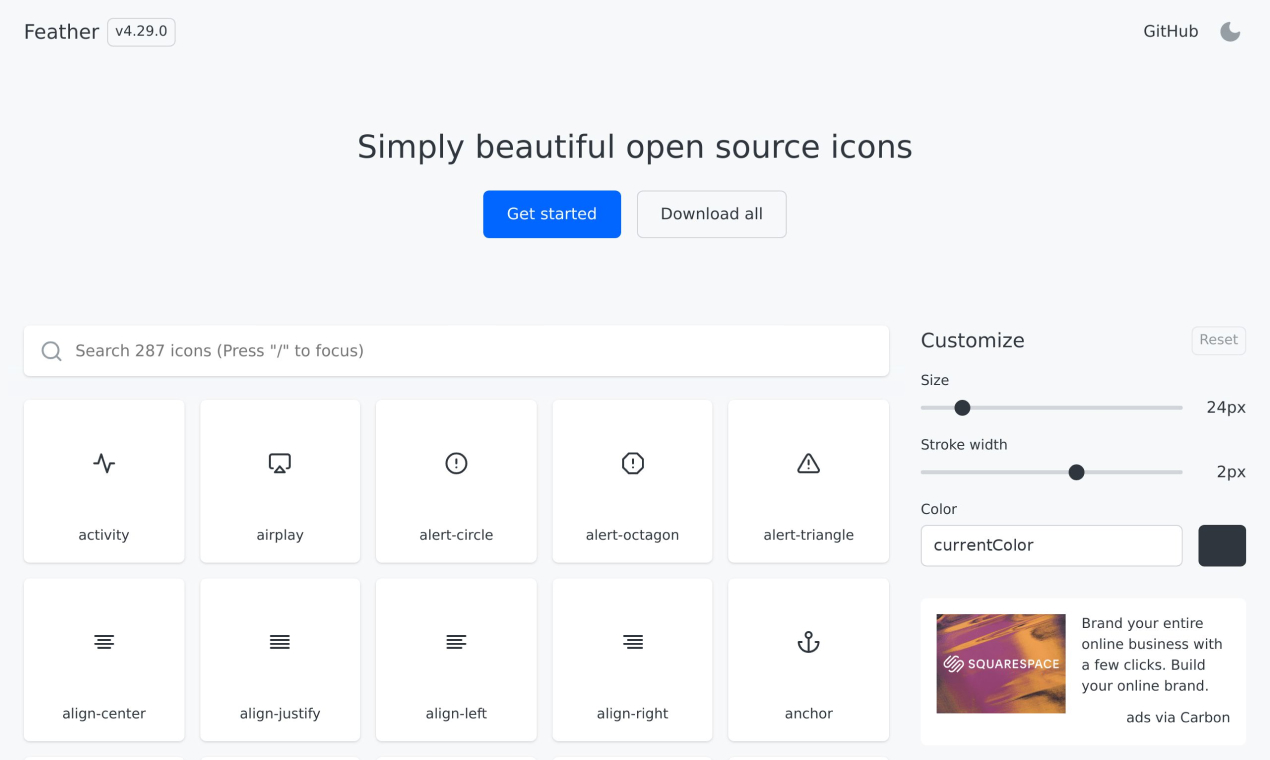Open the GitHub link

pyautogui.click(x=1170, y=31)
